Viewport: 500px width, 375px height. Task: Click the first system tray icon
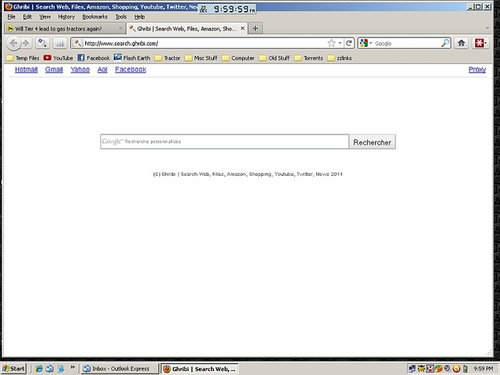coord(413,369)
